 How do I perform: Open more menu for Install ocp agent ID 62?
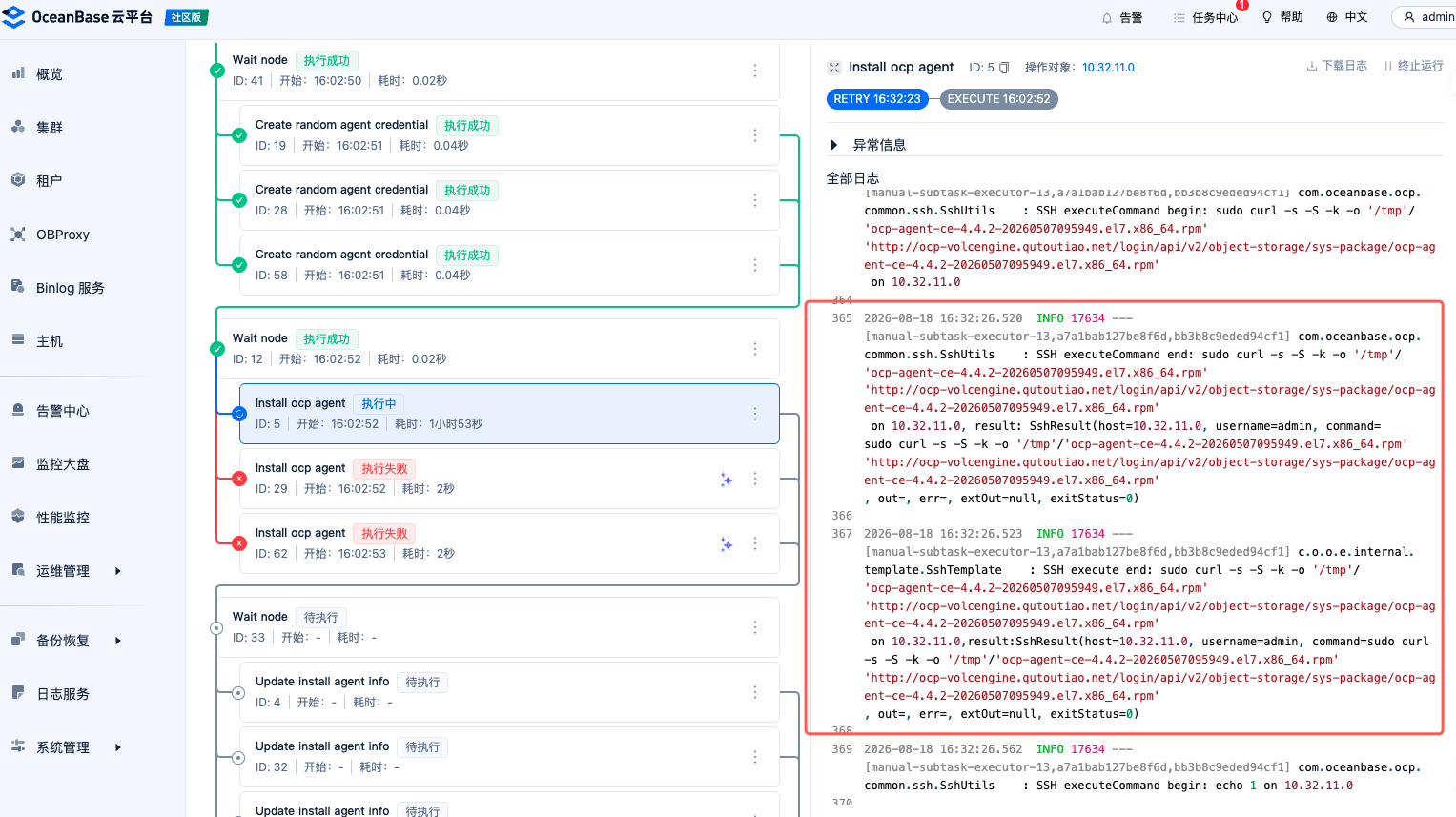pyautogui.click(x=755, y=543)
